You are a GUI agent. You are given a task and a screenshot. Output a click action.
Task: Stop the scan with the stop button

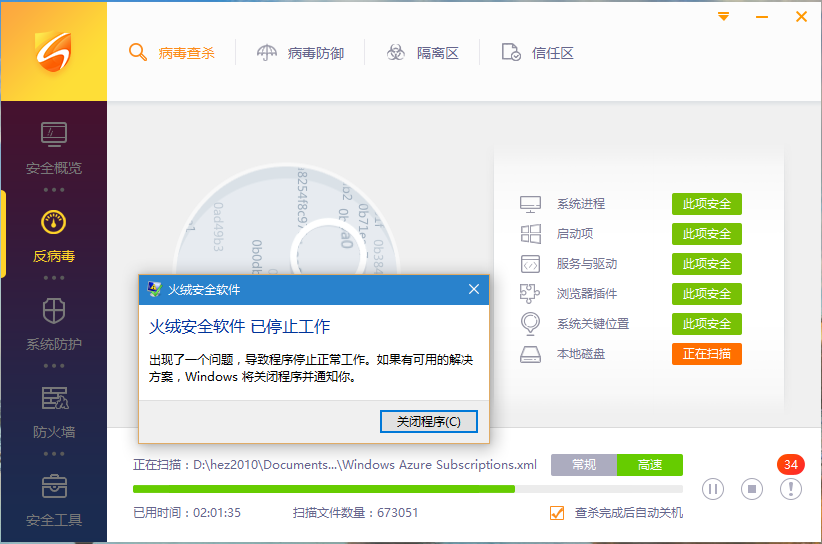click(752, 489)
